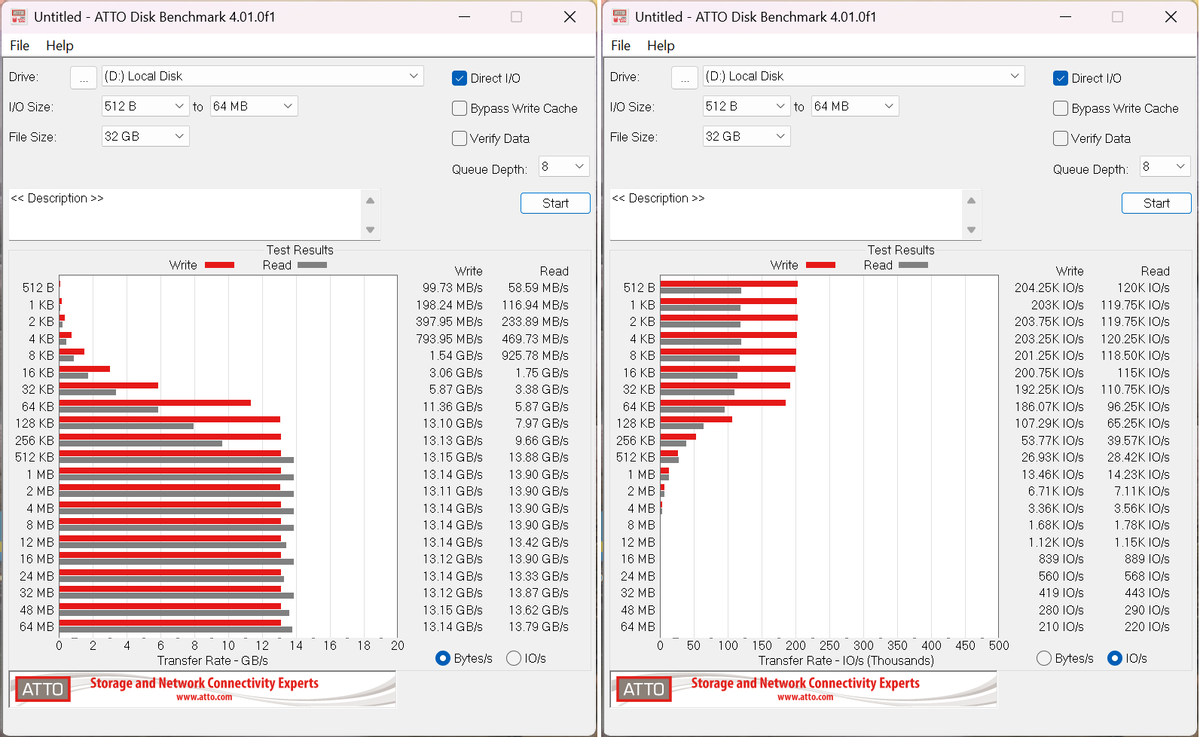Screen dimensions: 1200x737
Task: Click the "1.15K IO/s" read value
Action: click(x=1142, y=542)
